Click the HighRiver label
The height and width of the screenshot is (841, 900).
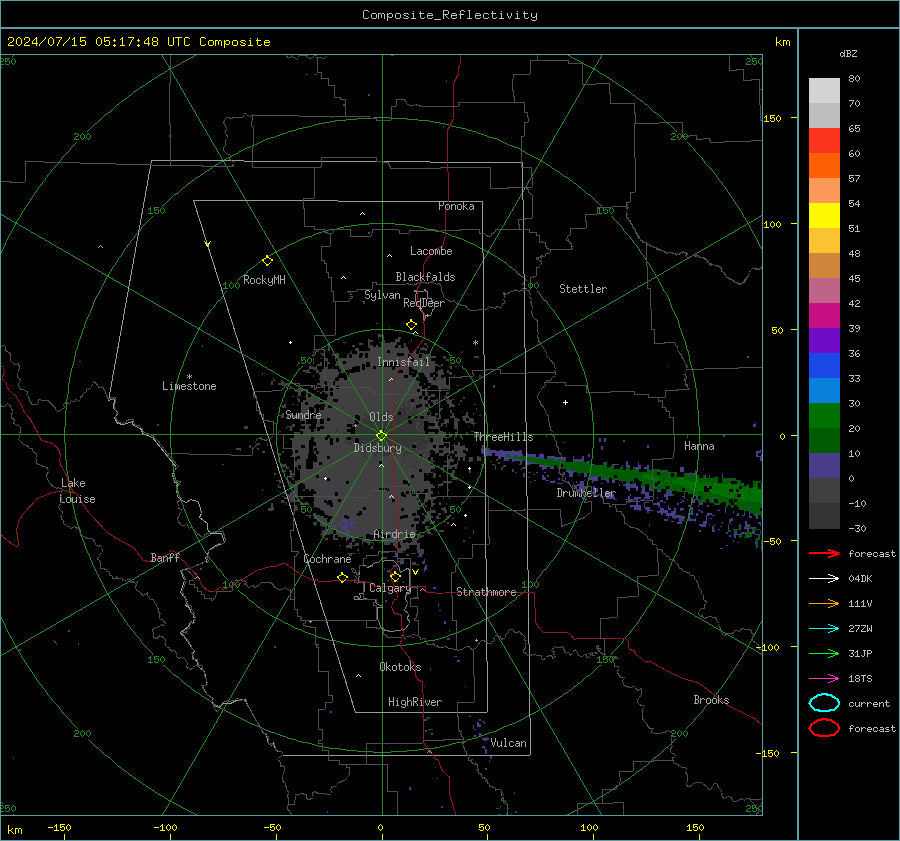[x=415, y=702]
